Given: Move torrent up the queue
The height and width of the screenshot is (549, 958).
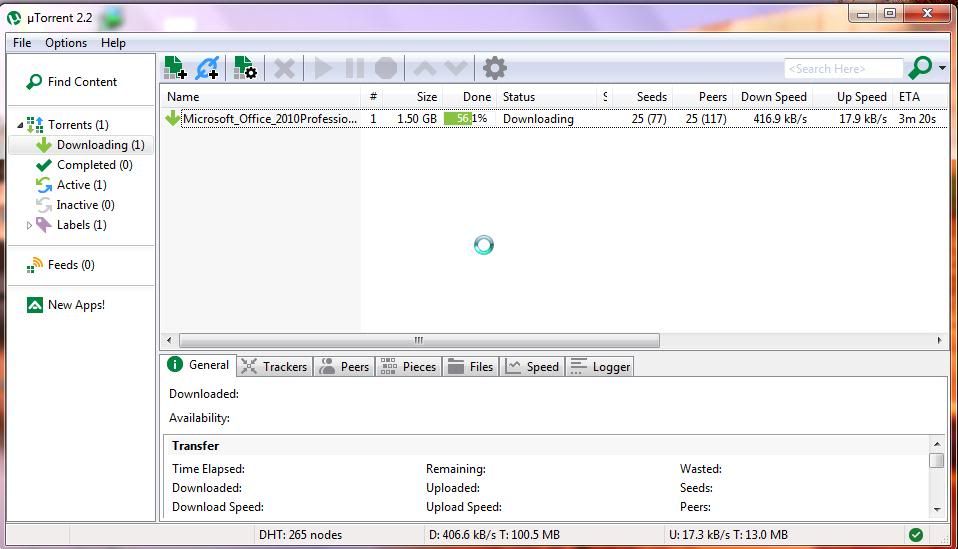Looking at the screenshot, I should click(425, 68).
